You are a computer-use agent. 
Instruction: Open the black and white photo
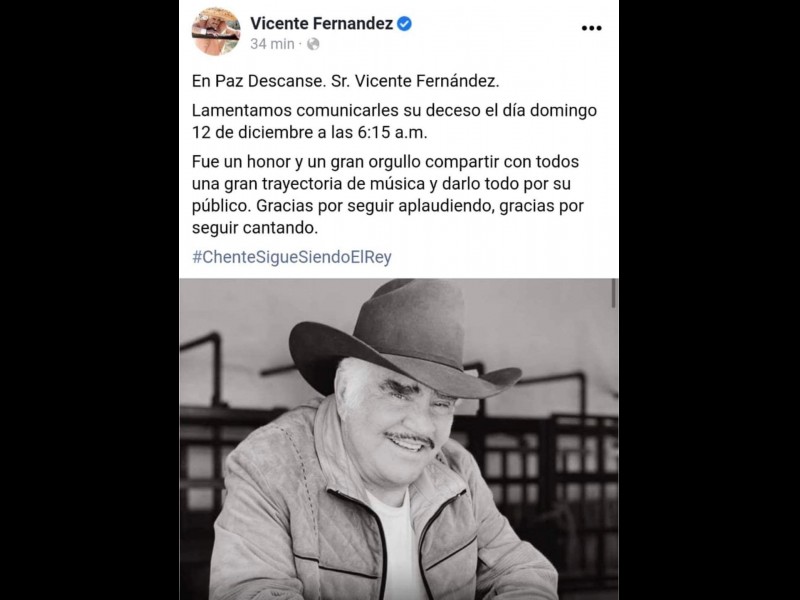(x=399, y=439)
